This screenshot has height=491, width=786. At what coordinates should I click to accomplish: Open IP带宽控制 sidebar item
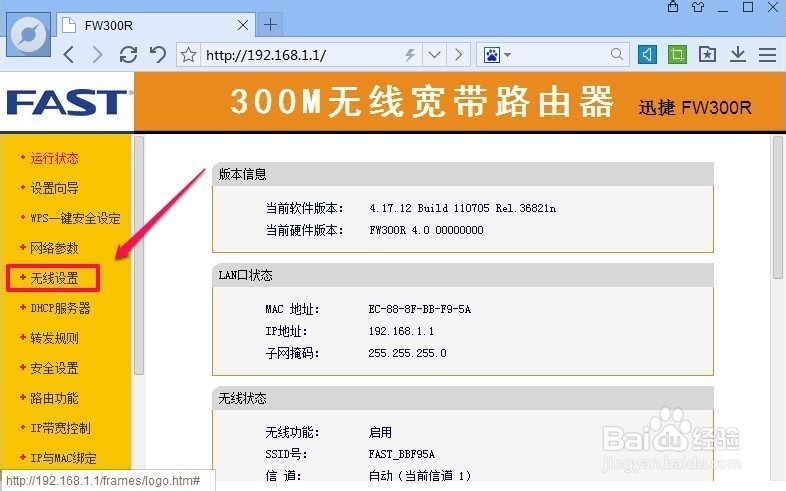(60, 428)
